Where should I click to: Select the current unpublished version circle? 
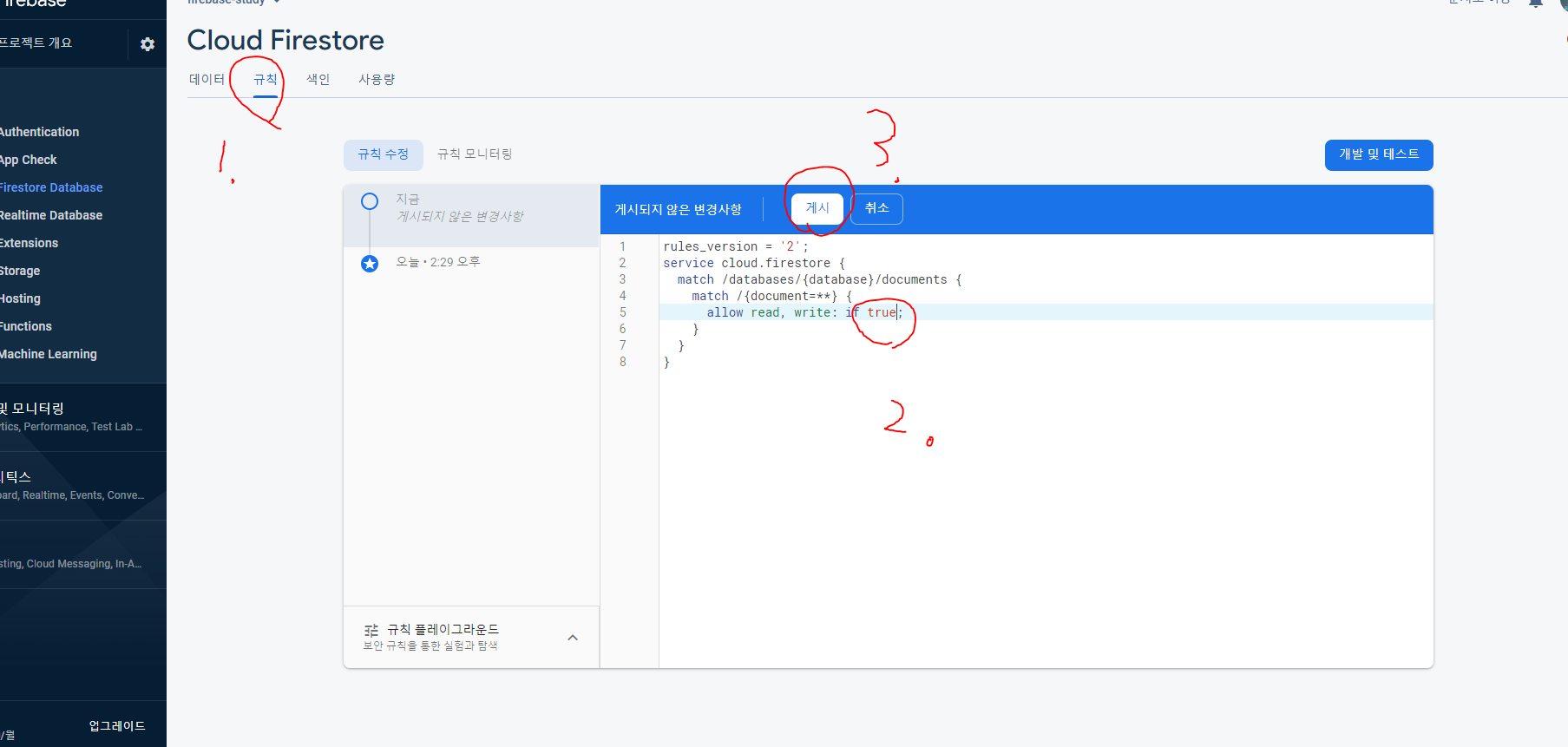tap(370, 201)
